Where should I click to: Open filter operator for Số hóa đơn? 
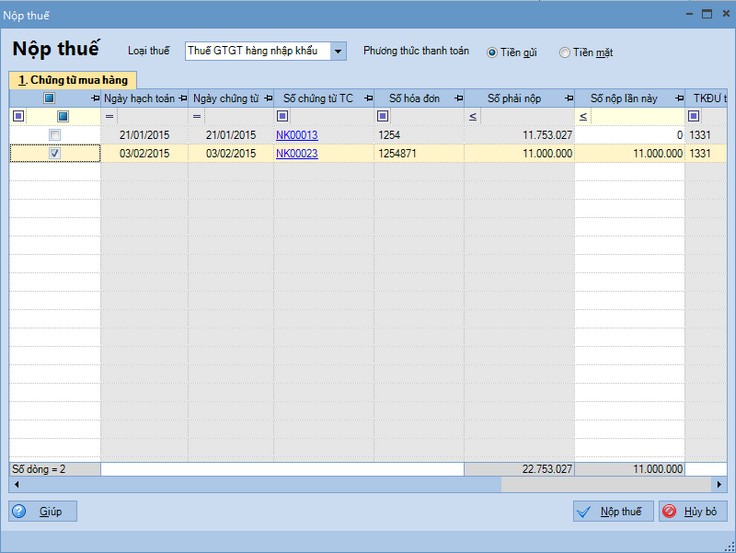tap(383, 116)
